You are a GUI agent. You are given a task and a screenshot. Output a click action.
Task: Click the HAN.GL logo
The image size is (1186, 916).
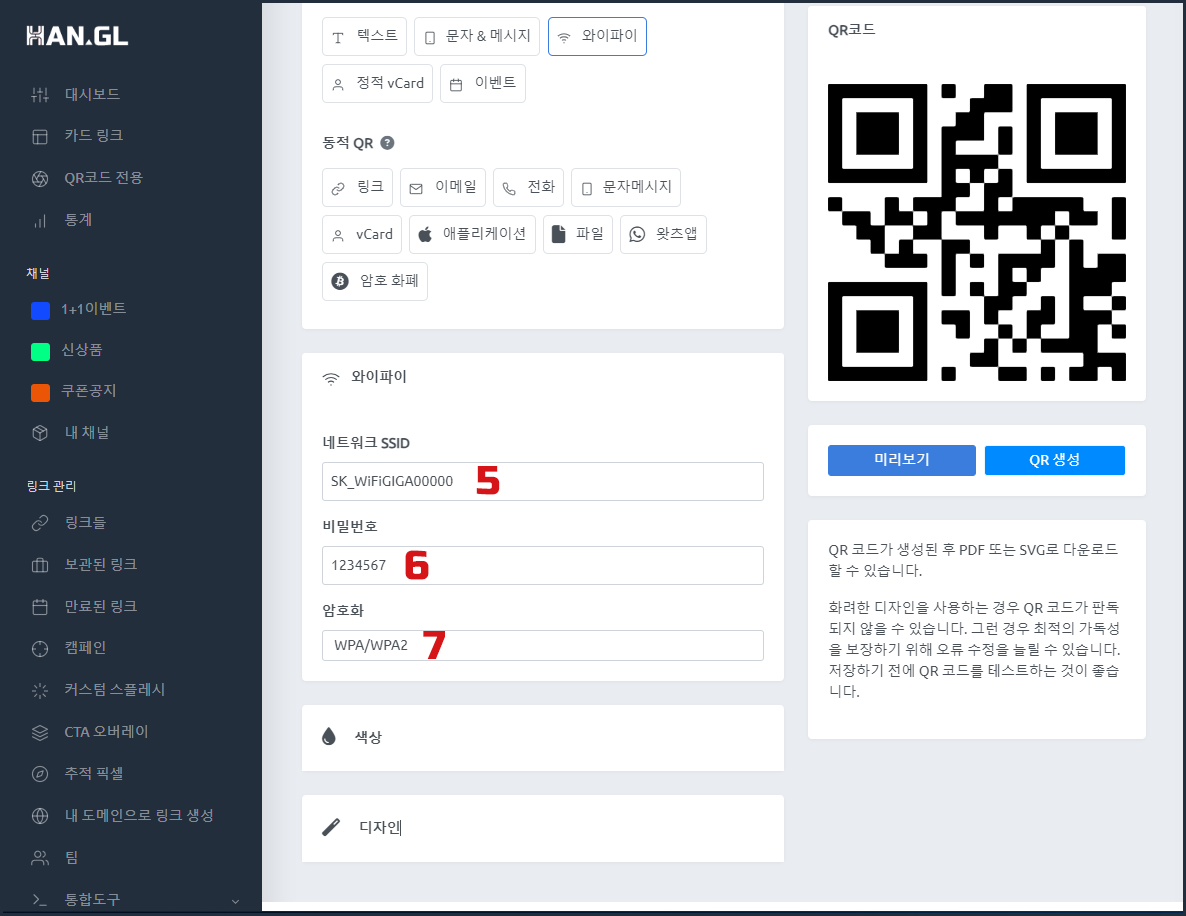click(77, 36)
